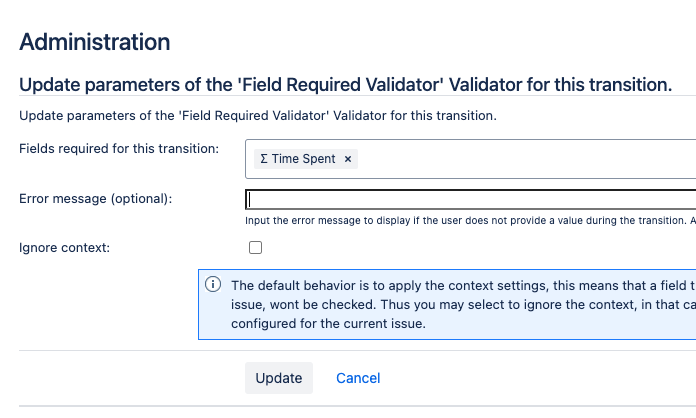696x418 pixels.
Task: Click the Administration page heading
Action: tap(95, 42)
